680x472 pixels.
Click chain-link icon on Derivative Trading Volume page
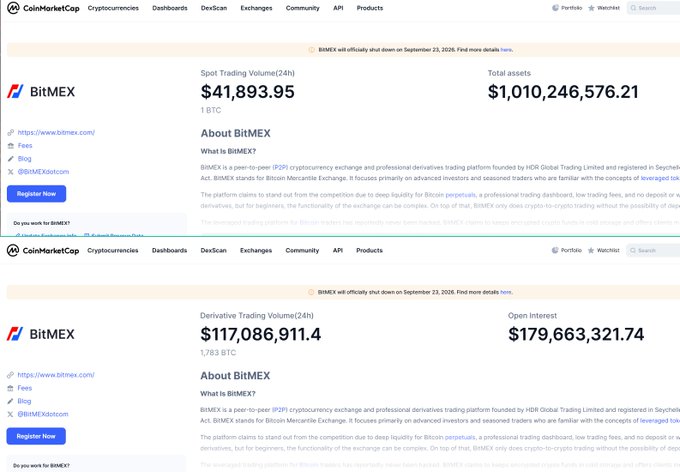[10, 375]
